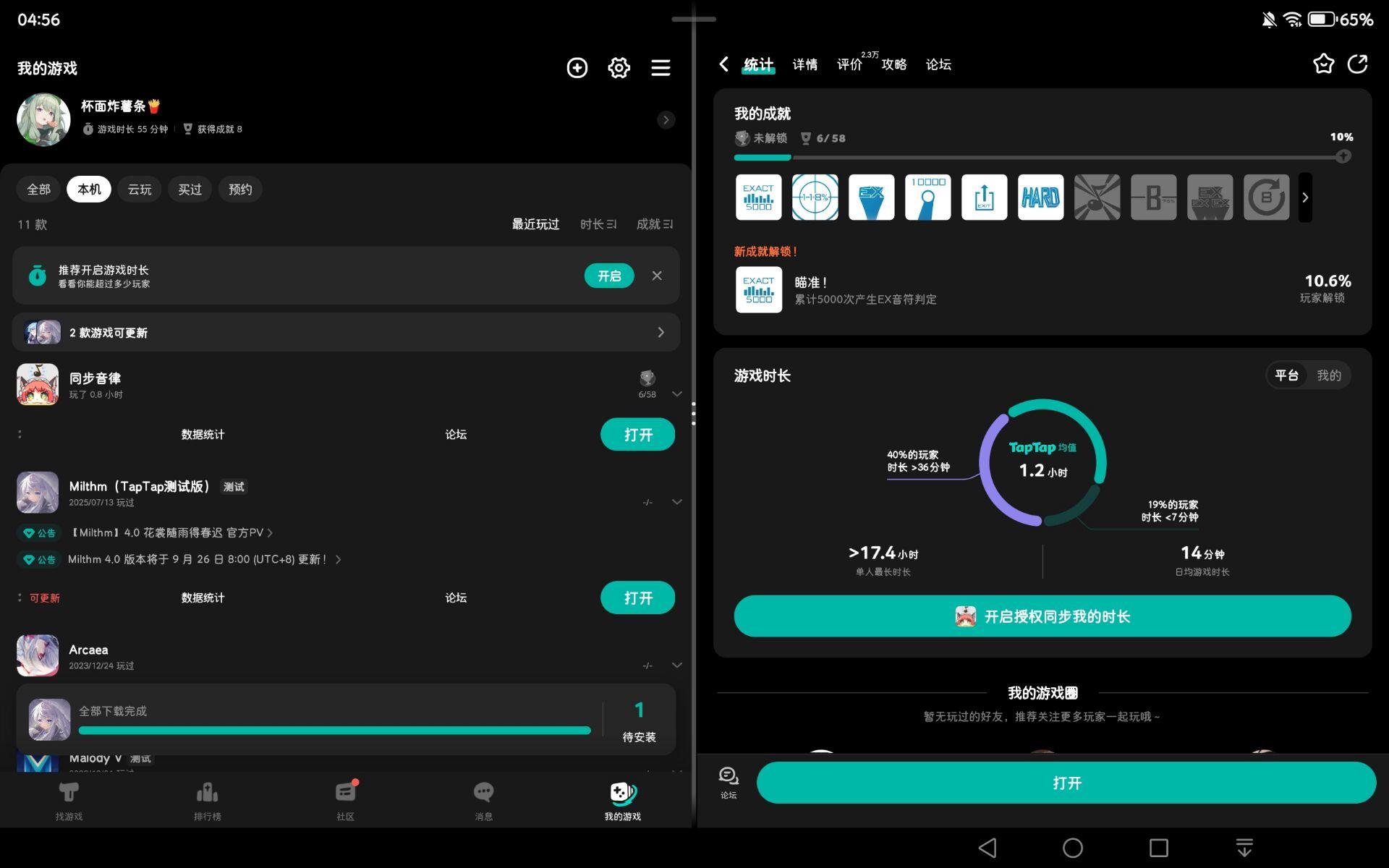Expand the Arcaea game entry chevron
Viewport: 1389px width, 868px height.
(676, 665)
